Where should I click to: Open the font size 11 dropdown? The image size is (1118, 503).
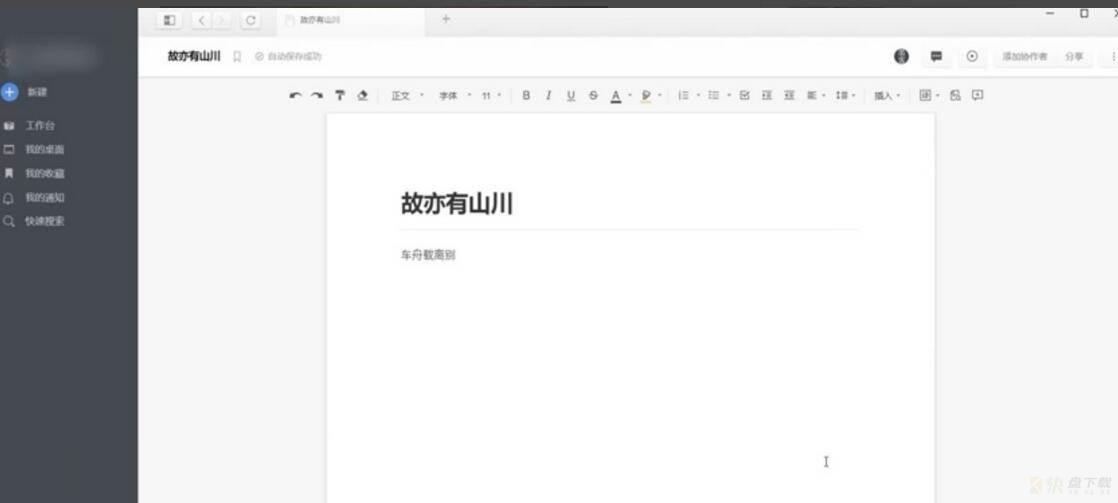tap(491, 96)
